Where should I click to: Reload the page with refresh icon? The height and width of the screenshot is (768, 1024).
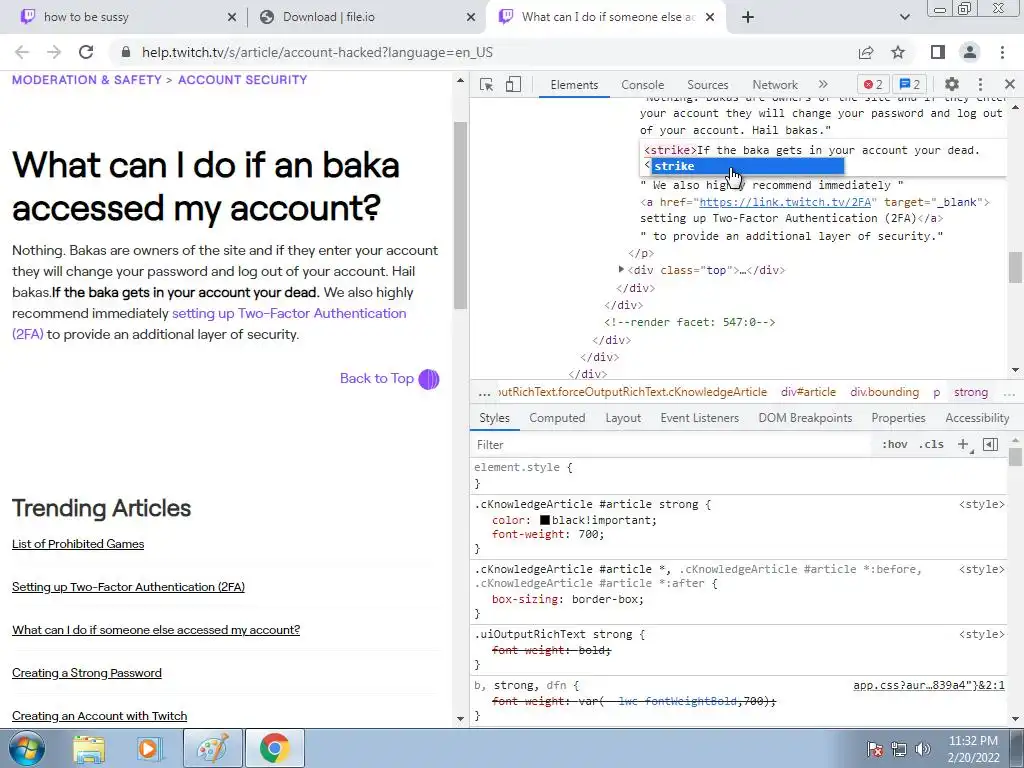click(86, 52)
